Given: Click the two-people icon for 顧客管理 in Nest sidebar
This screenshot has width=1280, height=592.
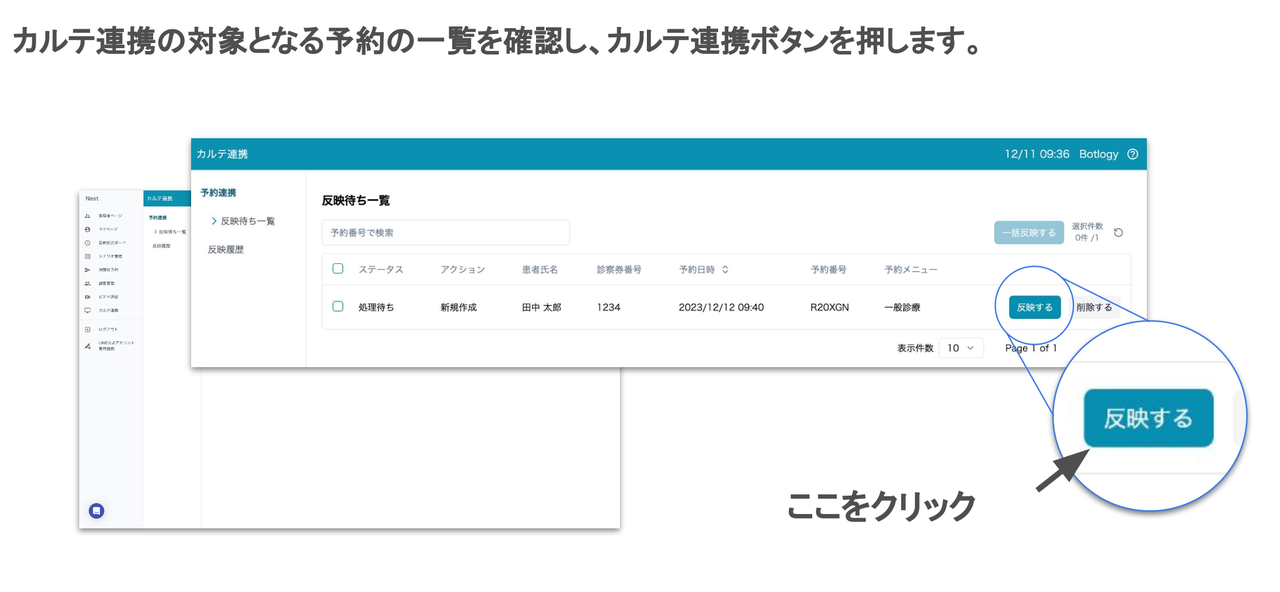Looking at the screenshot, I should click(x=87, y=283).
